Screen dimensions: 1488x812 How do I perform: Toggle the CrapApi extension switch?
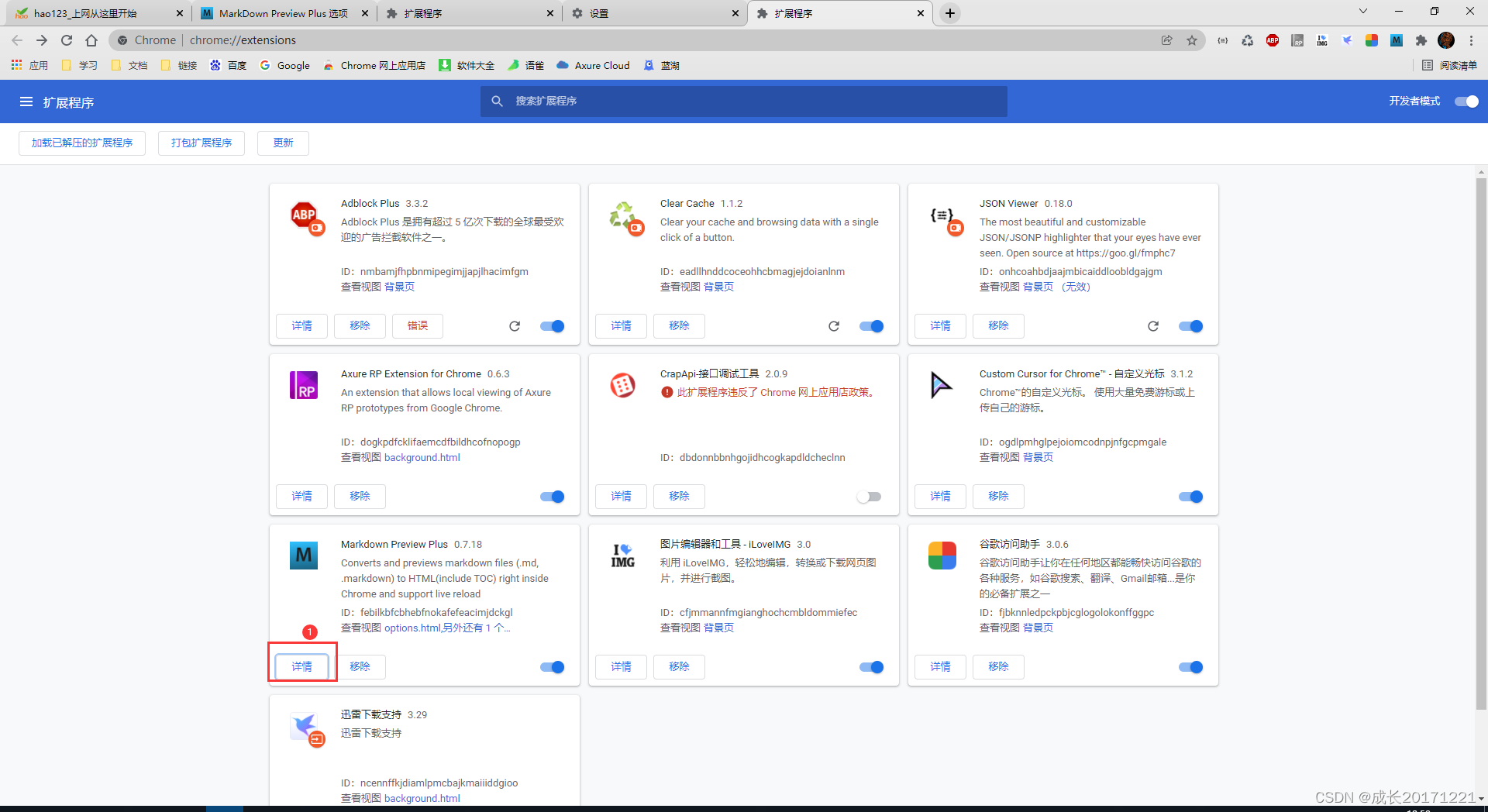tap(870, 497)
